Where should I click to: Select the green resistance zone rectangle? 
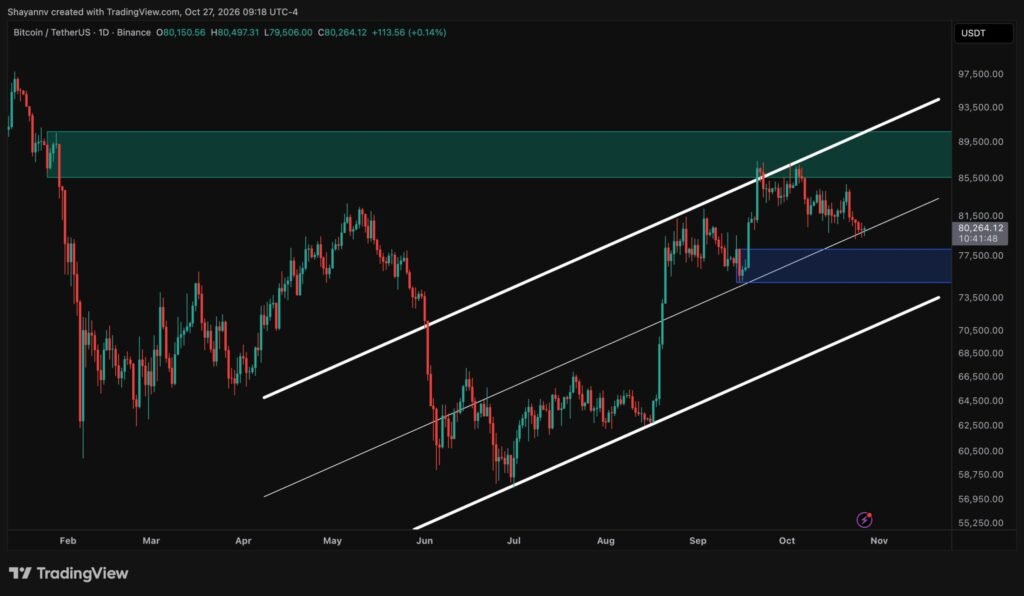[x=499, y=154]
